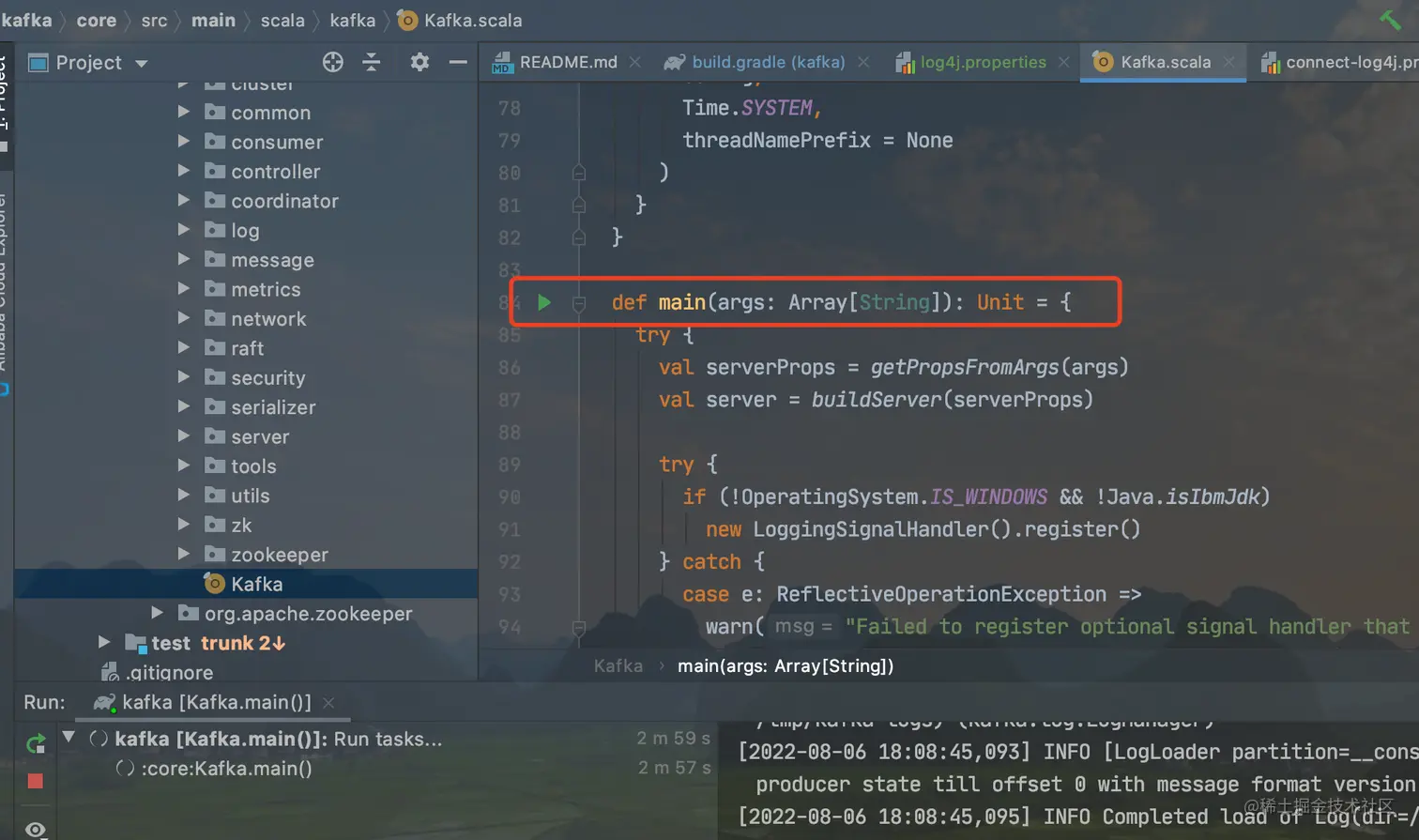Switch to the log4j.properties tab
This screenshot has height=840, width=1419.
983,62
